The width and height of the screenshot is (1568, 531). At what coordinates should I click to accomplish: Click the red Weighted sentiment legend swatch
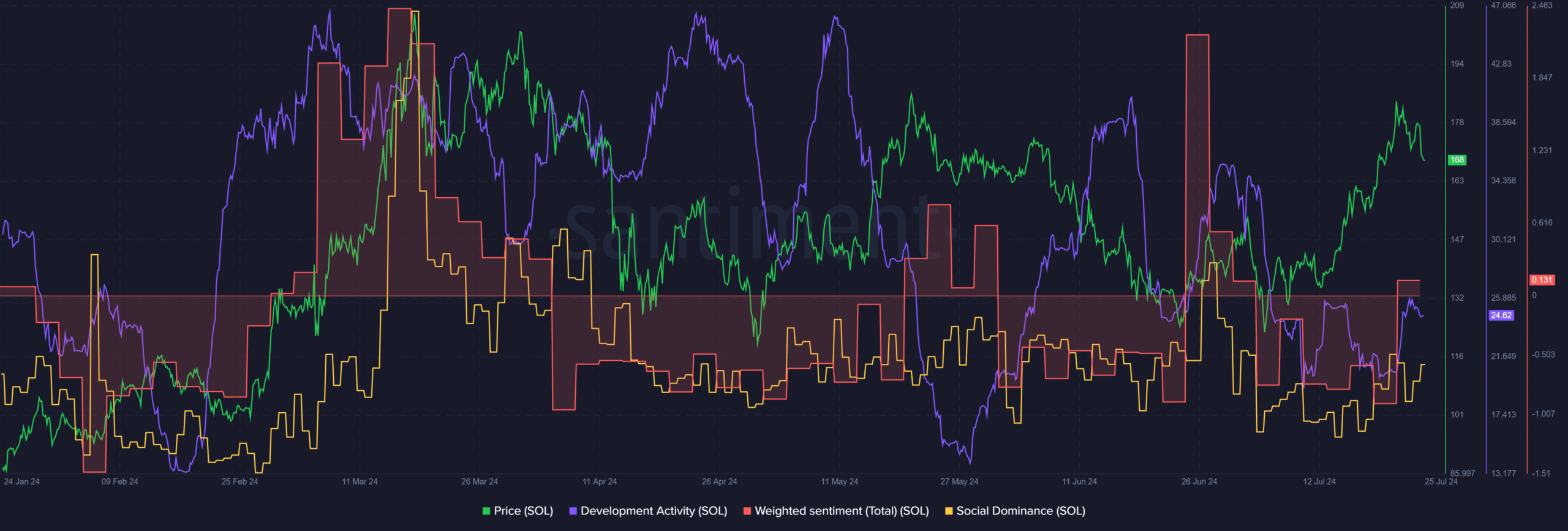[747, 511]
